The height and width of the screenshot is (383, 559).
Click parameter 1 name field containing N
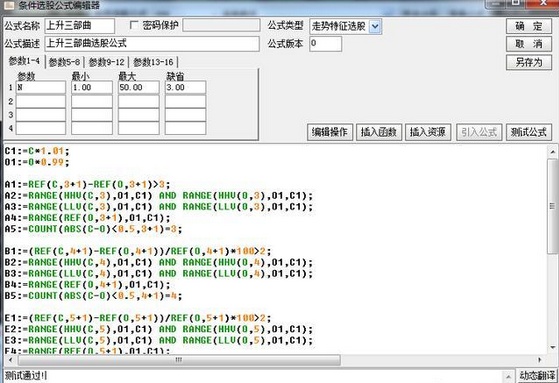[x=41, y=87]
